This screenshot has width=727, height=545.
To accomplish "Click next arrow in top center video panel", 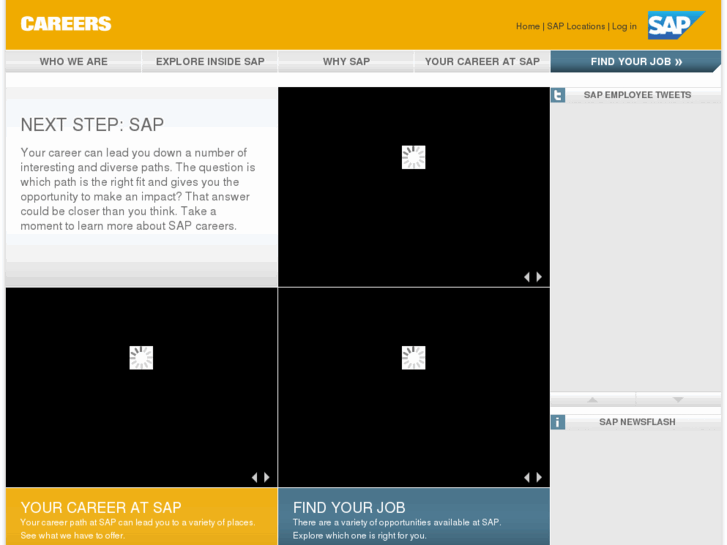I will click(540, 277).
